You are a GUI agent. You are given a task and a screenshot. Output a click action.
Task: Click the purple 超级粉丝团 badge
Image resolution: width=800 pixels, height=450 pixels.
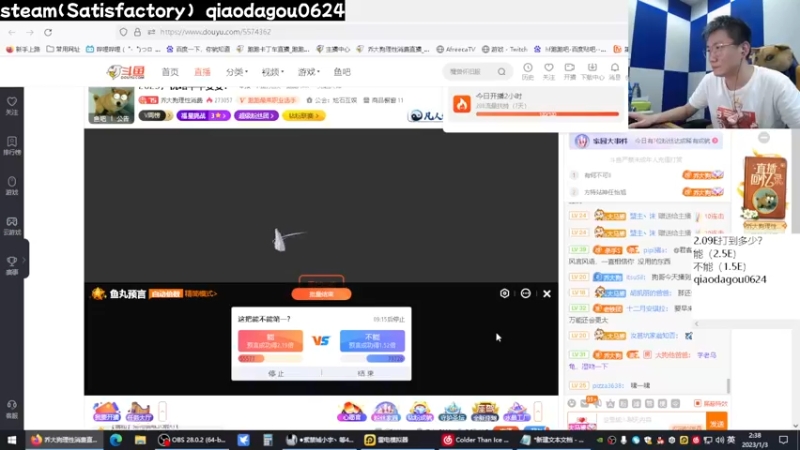click(256, 116)
